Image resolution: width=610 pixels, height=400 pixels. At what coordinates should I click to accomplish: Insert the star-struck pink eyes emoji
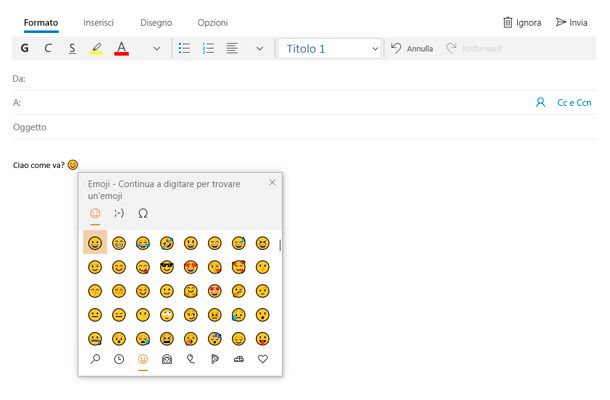pos(215,291)
